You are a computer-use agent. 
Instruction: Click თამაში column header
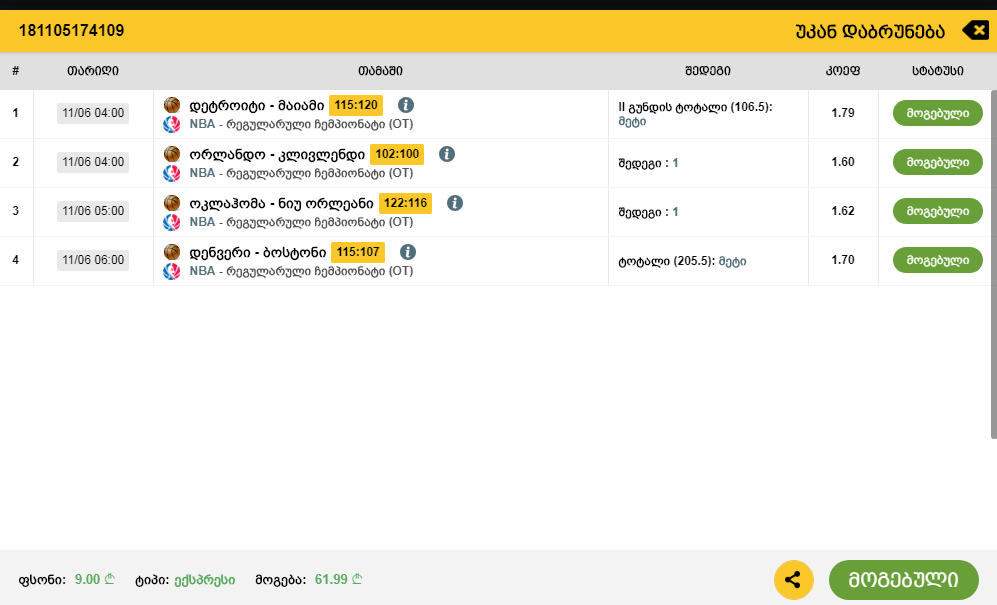pos(380,71)
